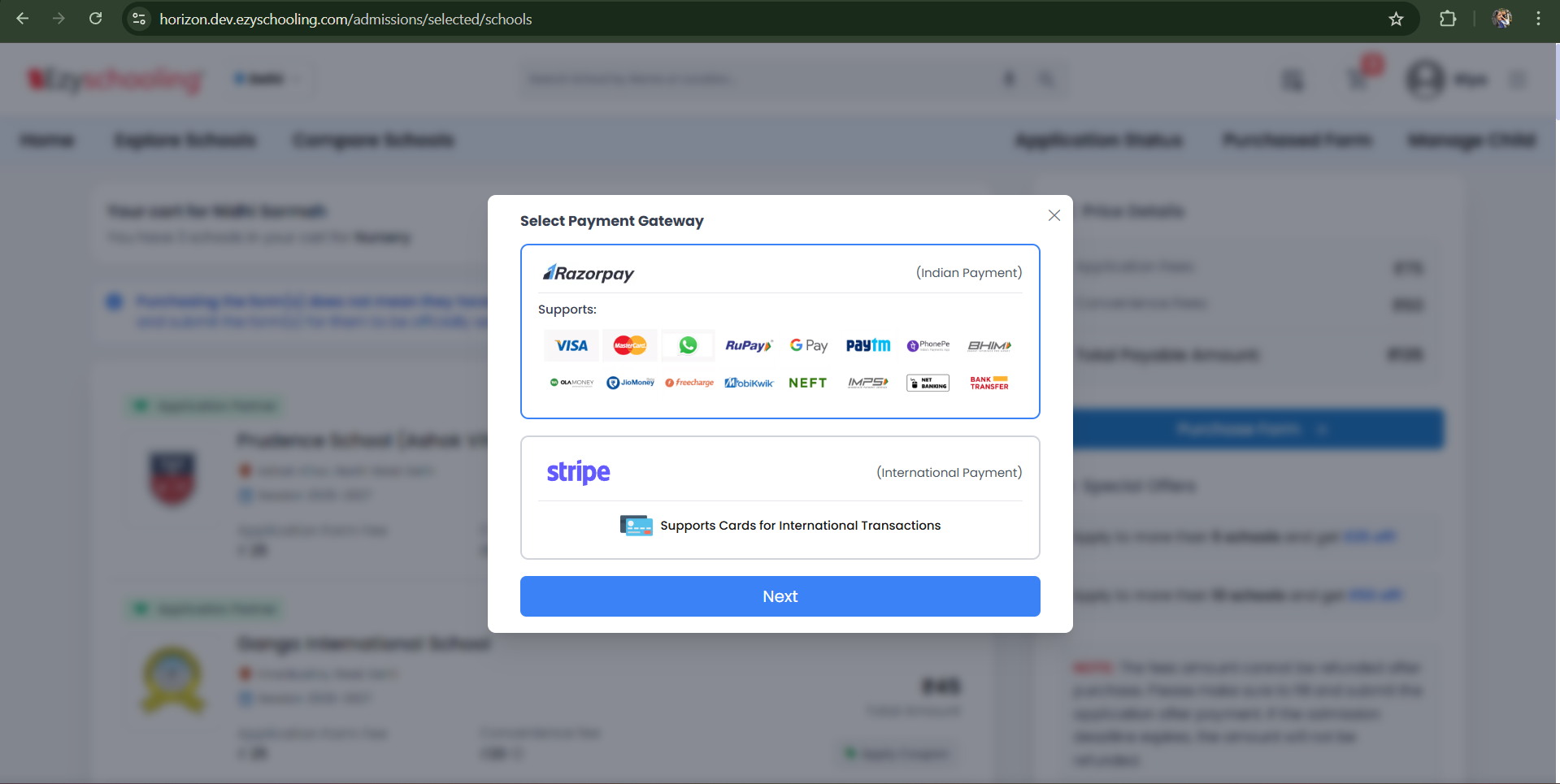Open the blurred Compare Schools nav item
The height and width of the screenshot is (784, 1560).
(373, 141)
